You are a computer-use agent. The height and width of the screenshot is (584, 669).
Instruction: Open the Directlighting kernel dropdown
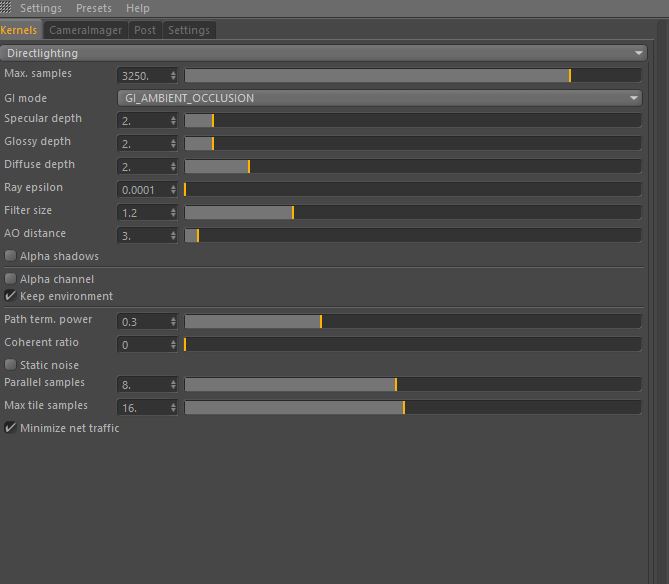(x=323, y=53)
